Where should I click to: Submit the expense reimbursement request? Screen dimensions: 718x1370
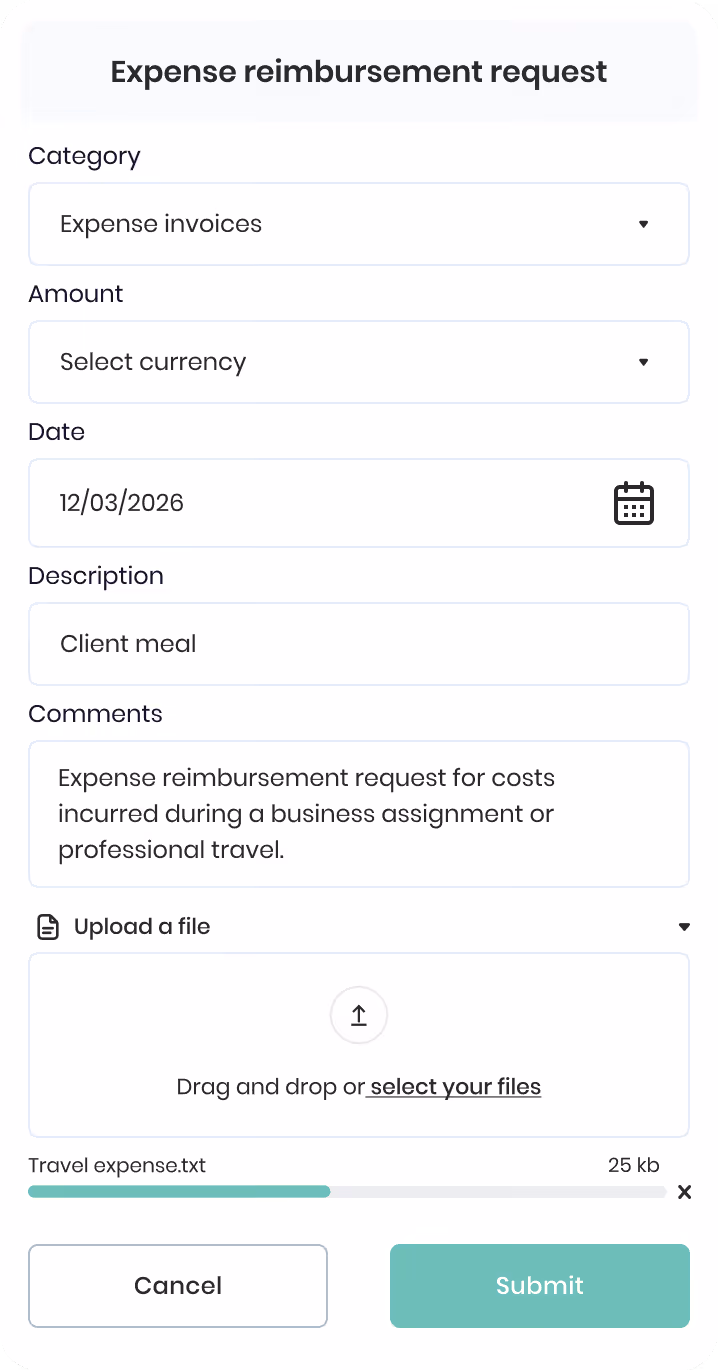coord(540,1286)
